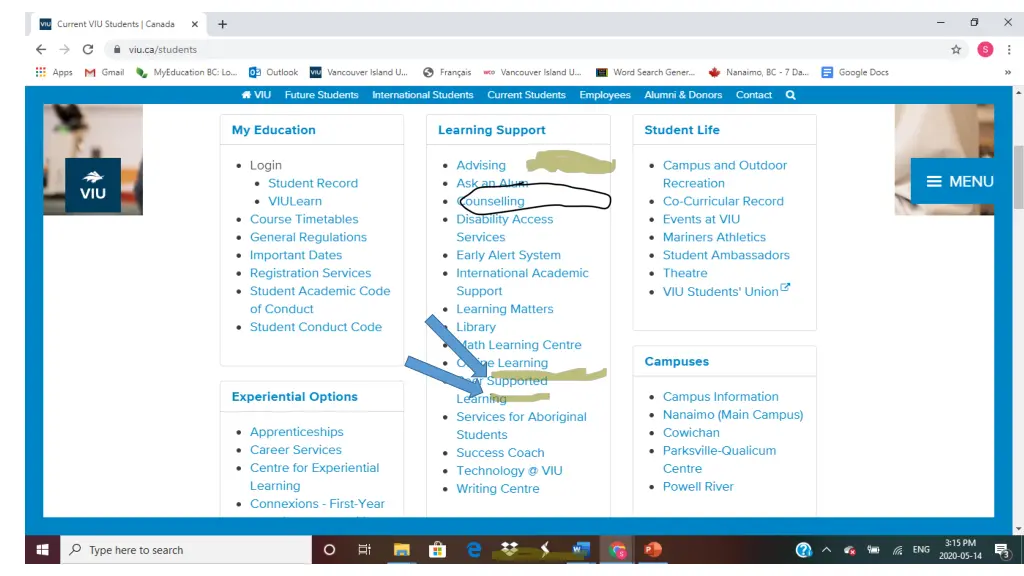Click the page scrollbar down arrow
The width and height of the screenshot is (1024, 576).
[1018, 529]
